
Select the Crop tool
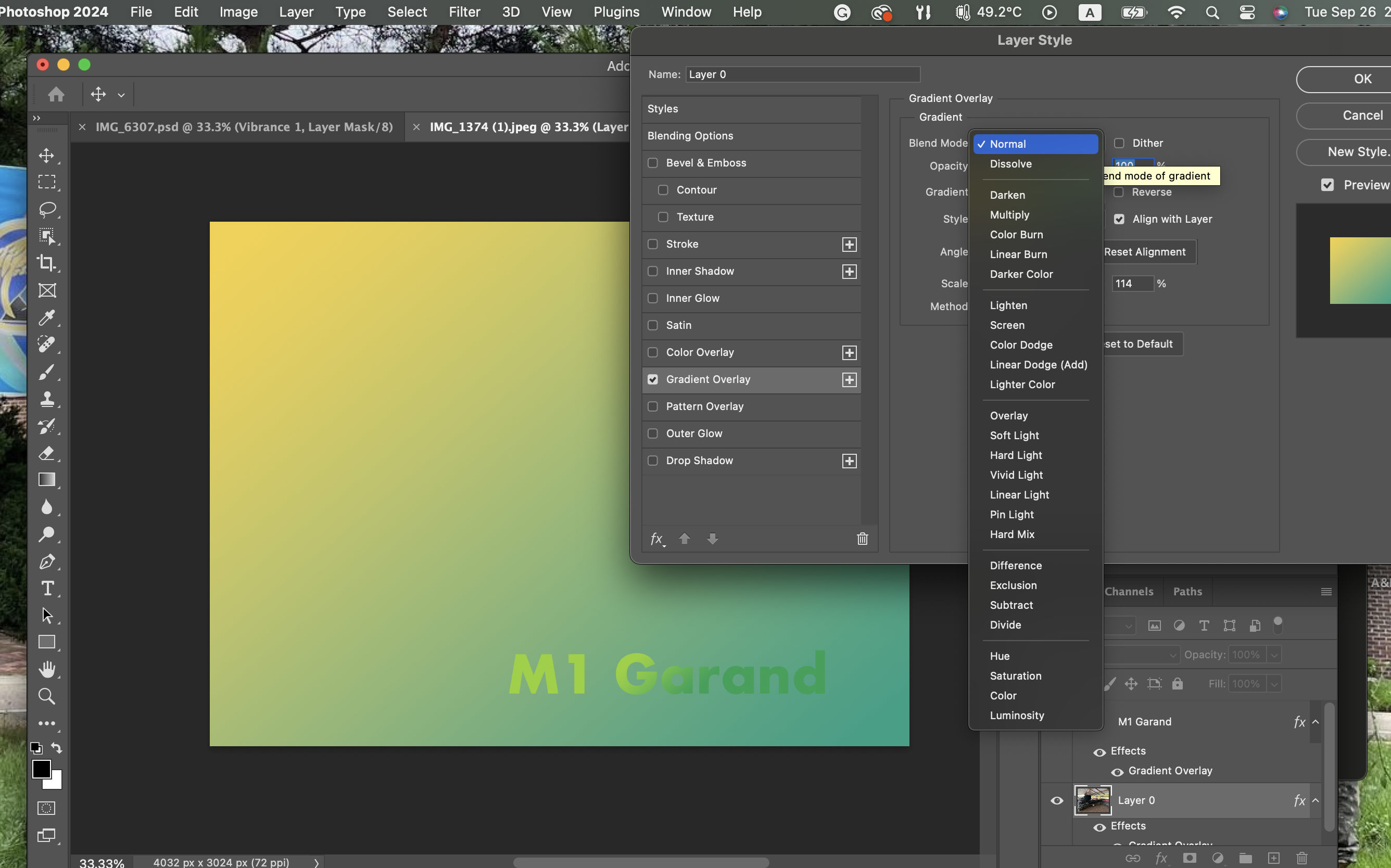pos(46,263)
